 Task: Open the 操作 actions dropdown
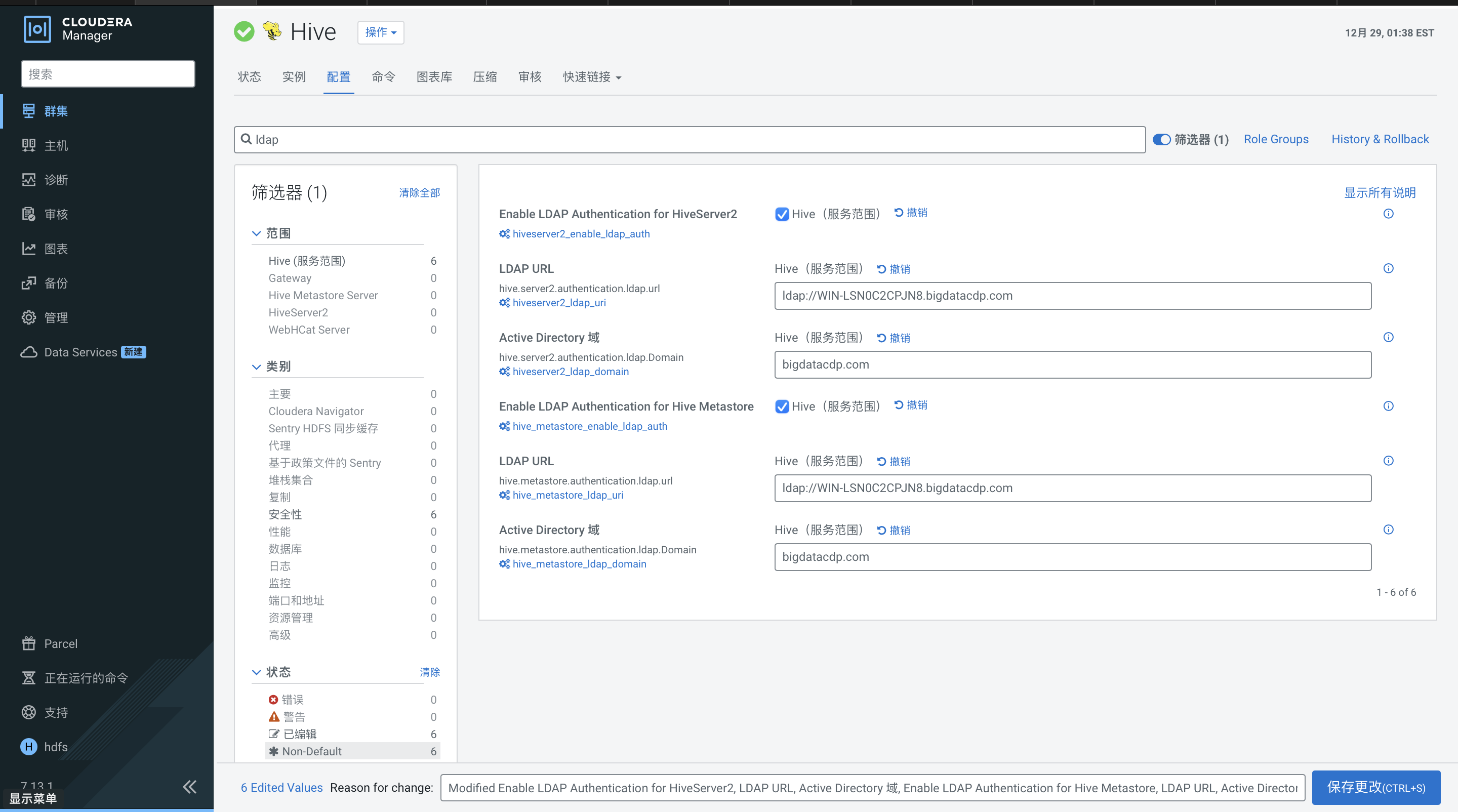coord(380,32)
